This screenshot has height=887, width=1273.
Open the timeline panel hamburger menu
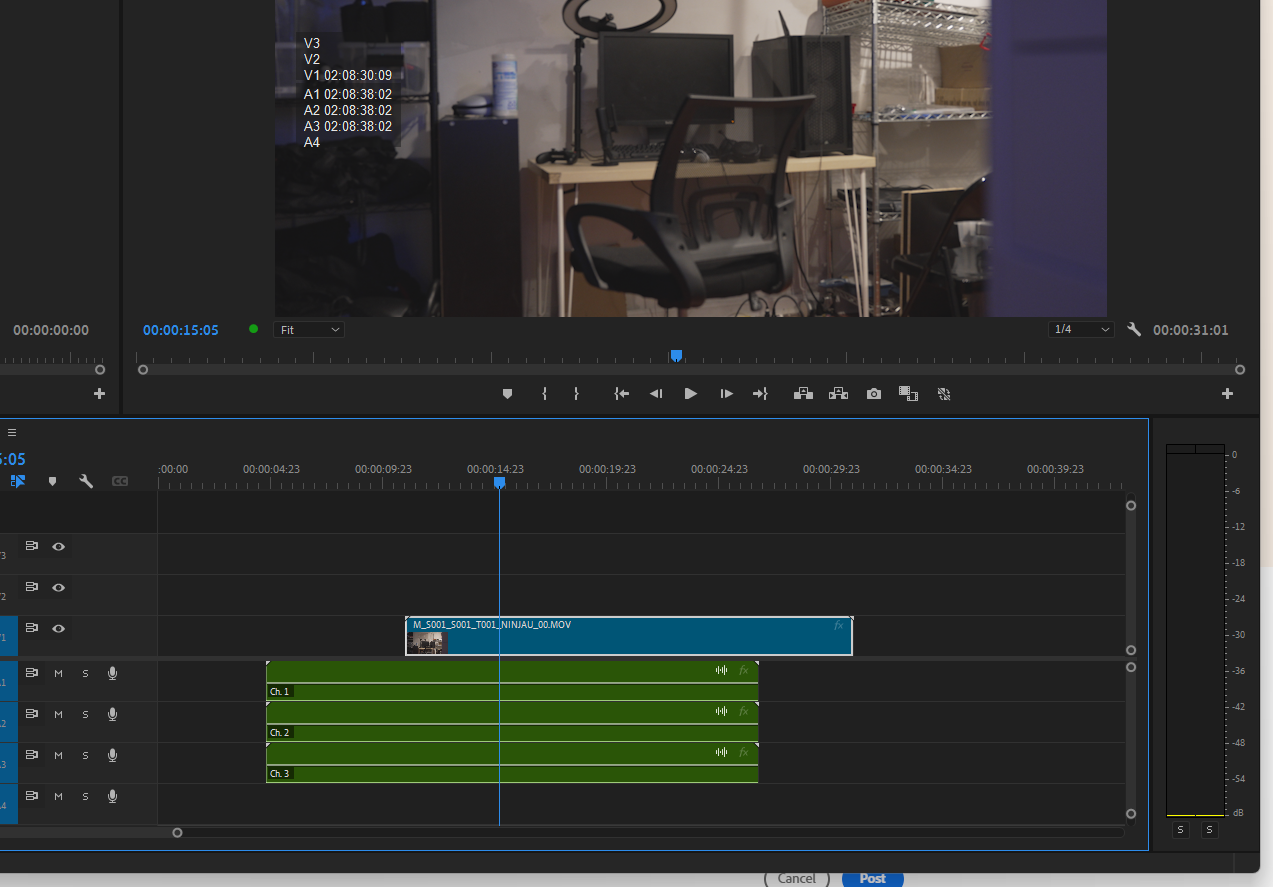point(12,433)
